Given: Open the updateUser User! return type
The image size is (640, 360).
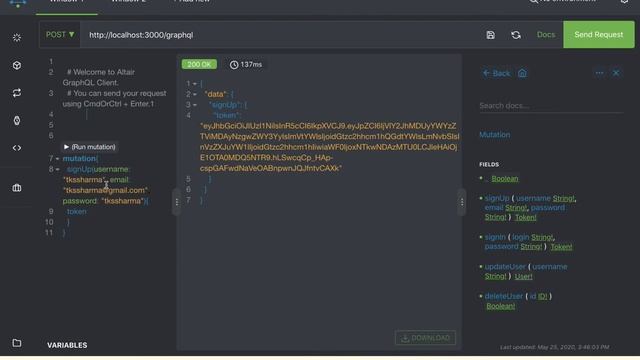Looking at the screenshot, I should [x=523, y=277].
